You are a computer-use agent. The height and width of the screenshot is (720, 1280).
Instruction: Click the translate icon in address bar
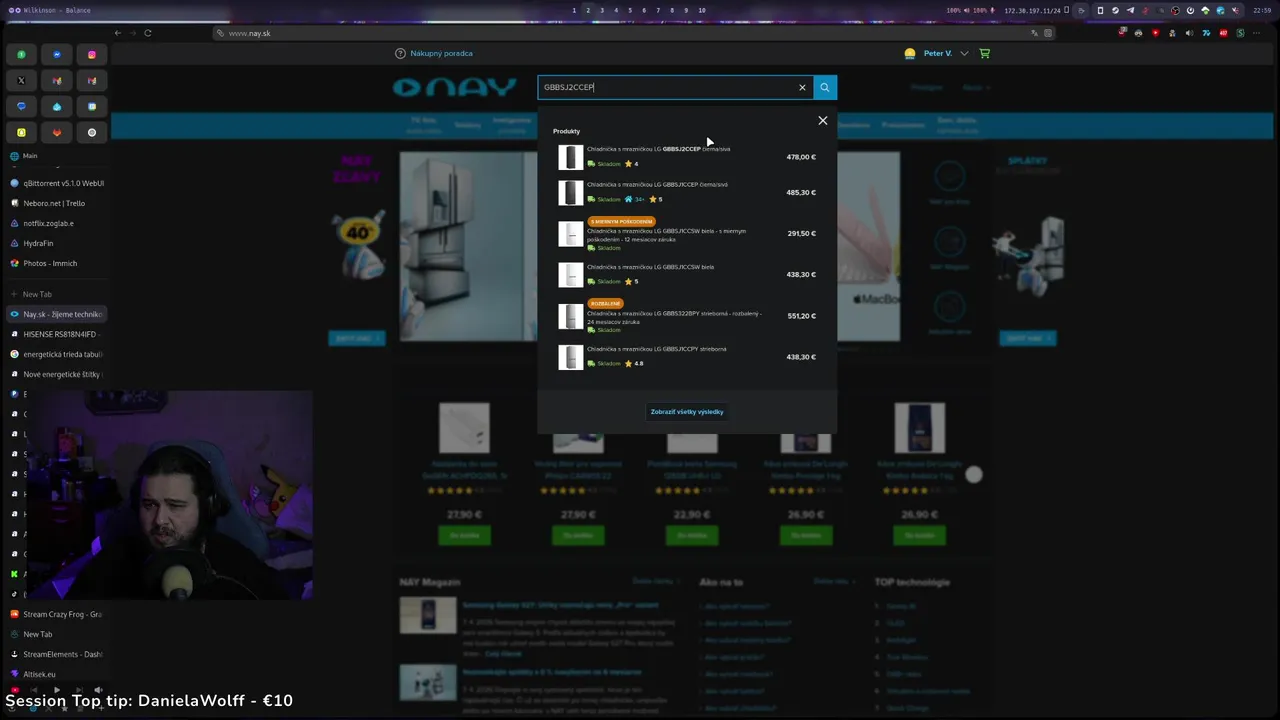[x=1035, y=33]
